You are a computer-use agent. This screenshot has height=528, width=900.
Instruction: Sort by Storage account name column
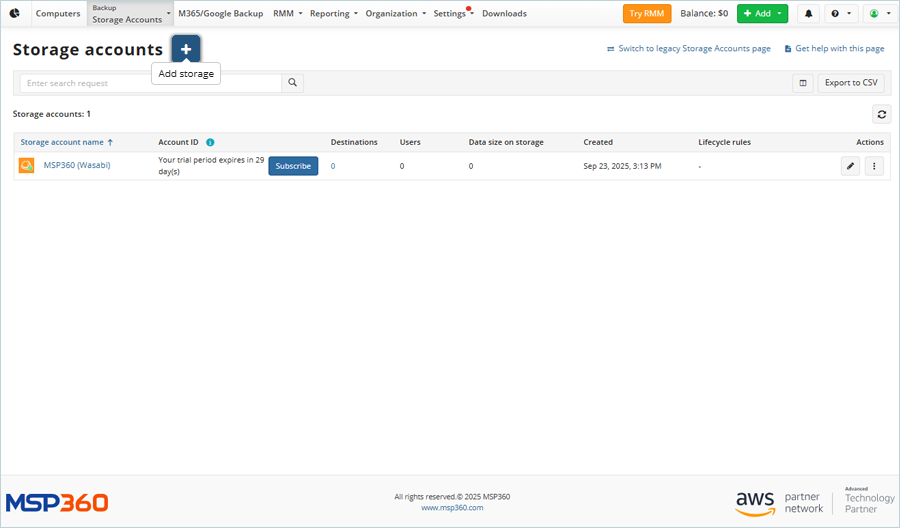(66, 142)
